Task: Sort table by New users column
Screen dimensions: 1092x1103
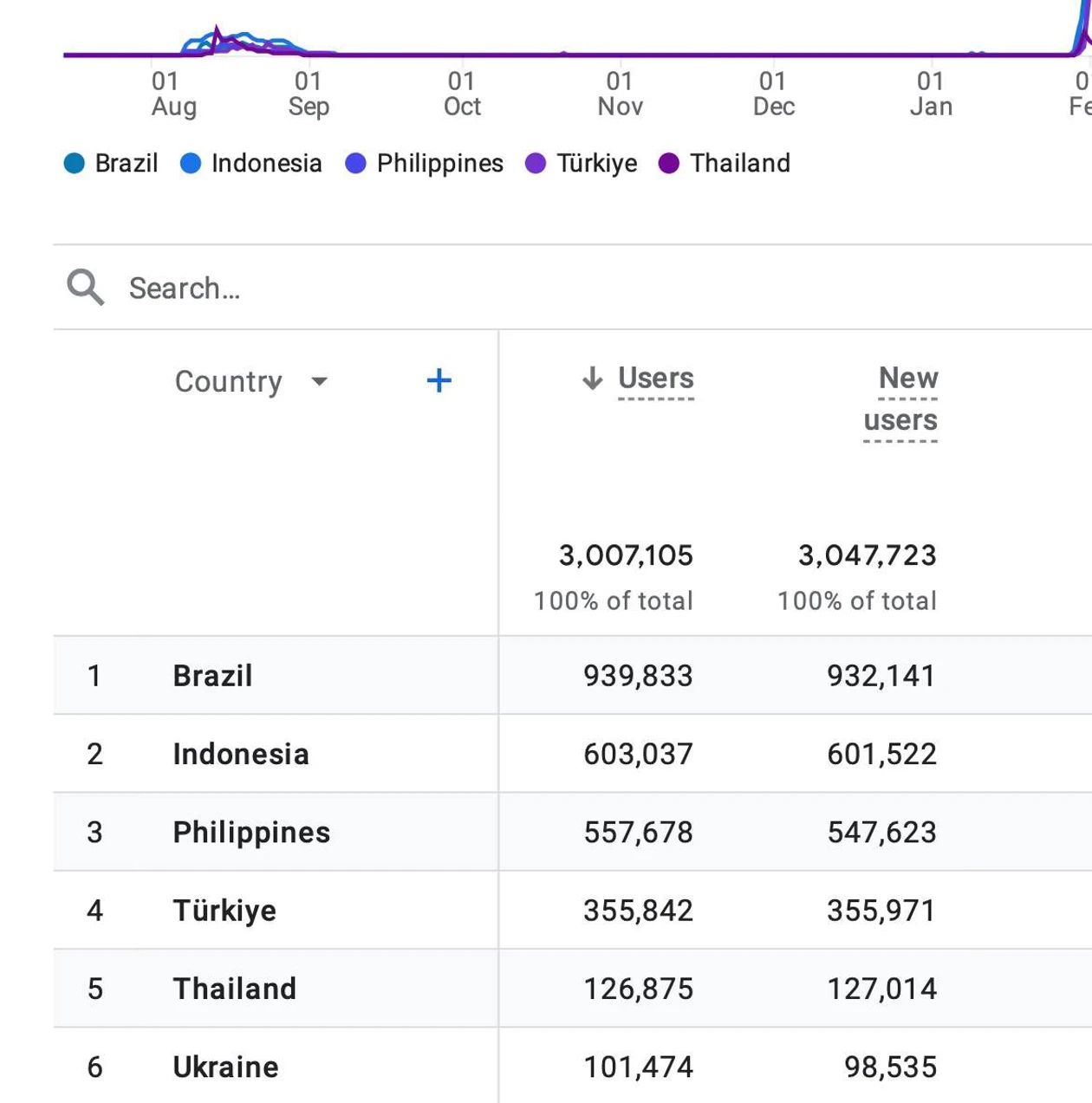Action: (901, 399)
